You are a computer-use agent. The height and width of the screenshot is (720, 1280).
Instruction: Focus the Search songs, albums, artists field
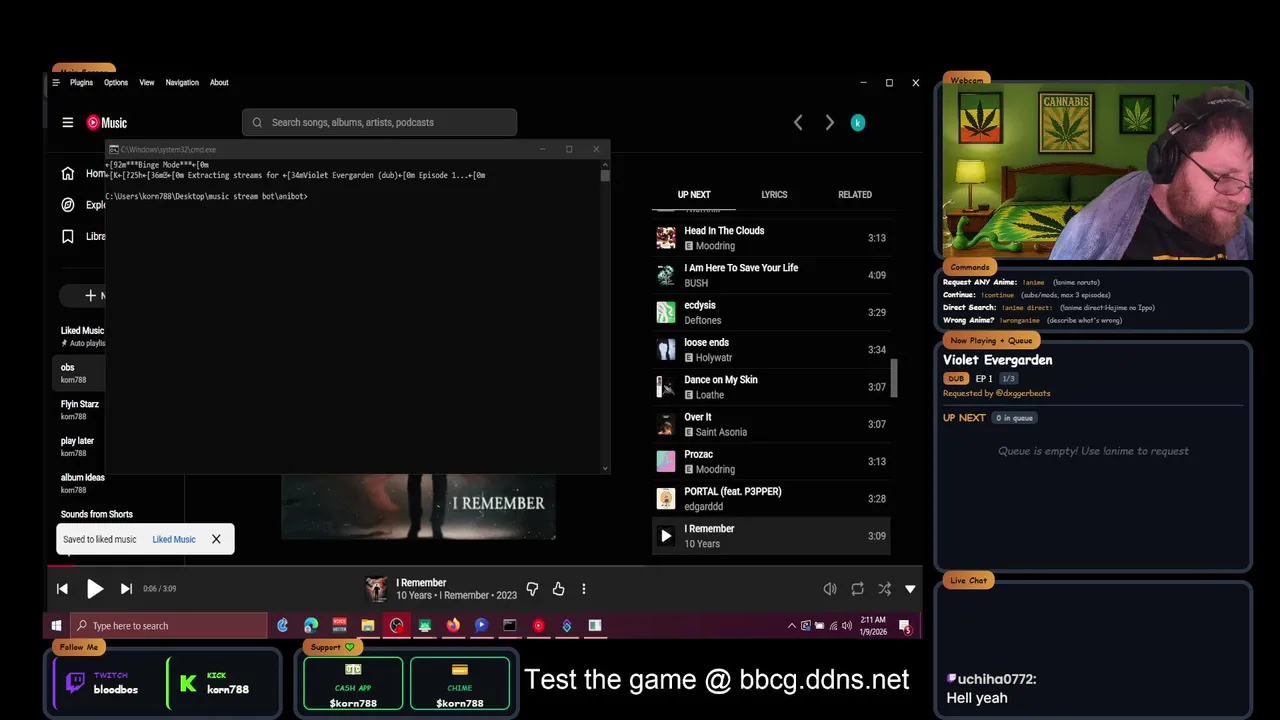[x=379, y=122]
